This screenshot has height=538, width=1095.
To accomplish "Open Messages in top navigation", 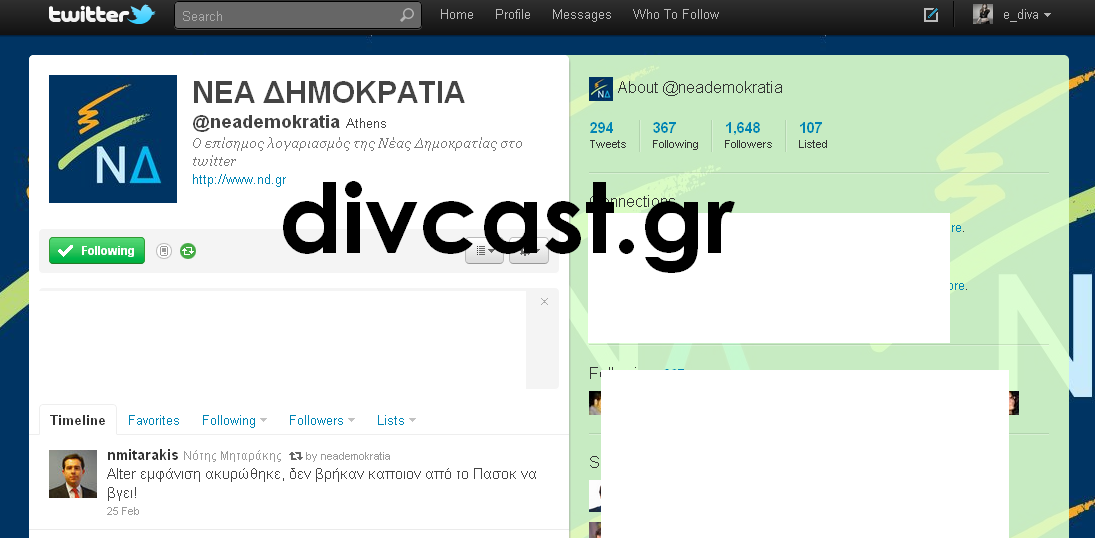I will pyautogui.click(x=581, y=15).
